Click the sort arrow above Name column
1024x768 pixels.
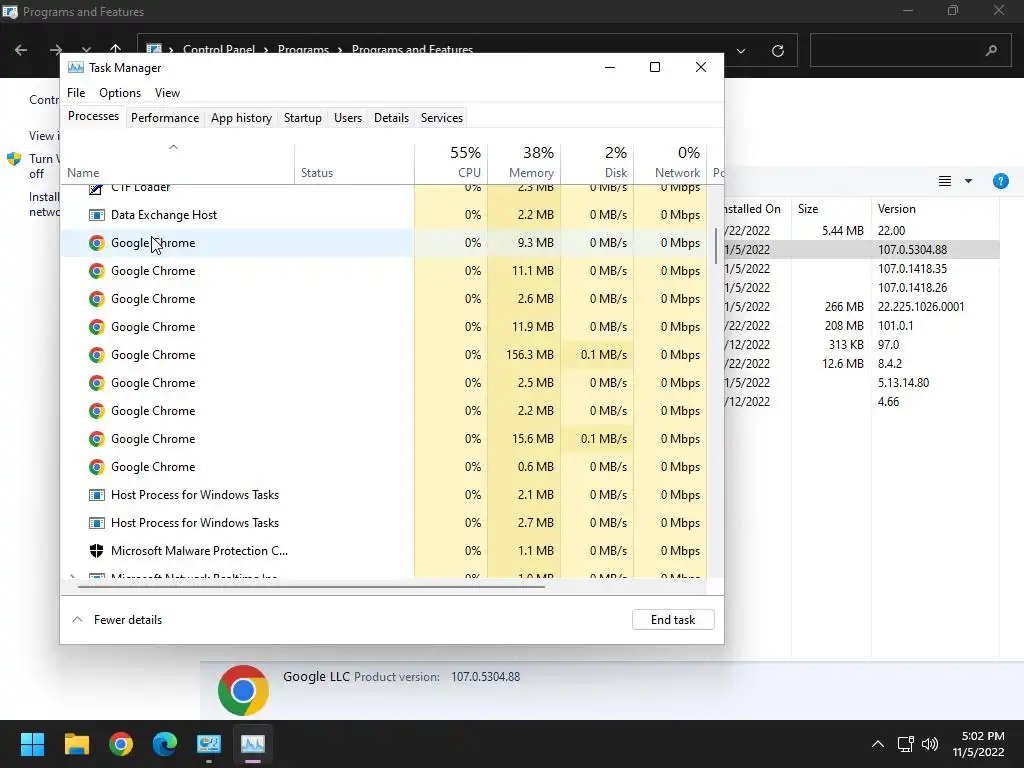[x=173, y=147]
